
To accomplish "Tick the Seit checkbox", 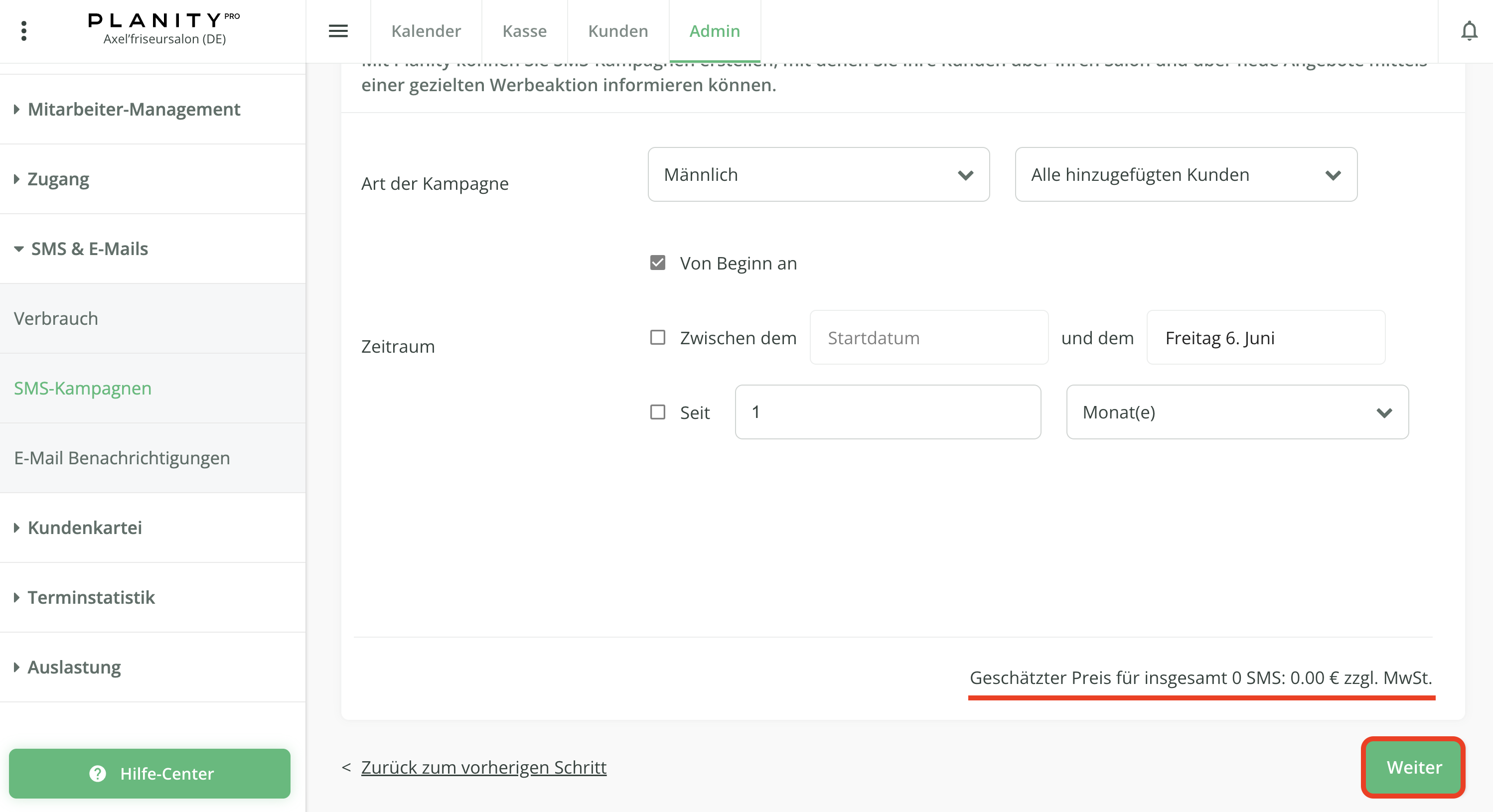I will pyautogui.click(x=657, y=412).
